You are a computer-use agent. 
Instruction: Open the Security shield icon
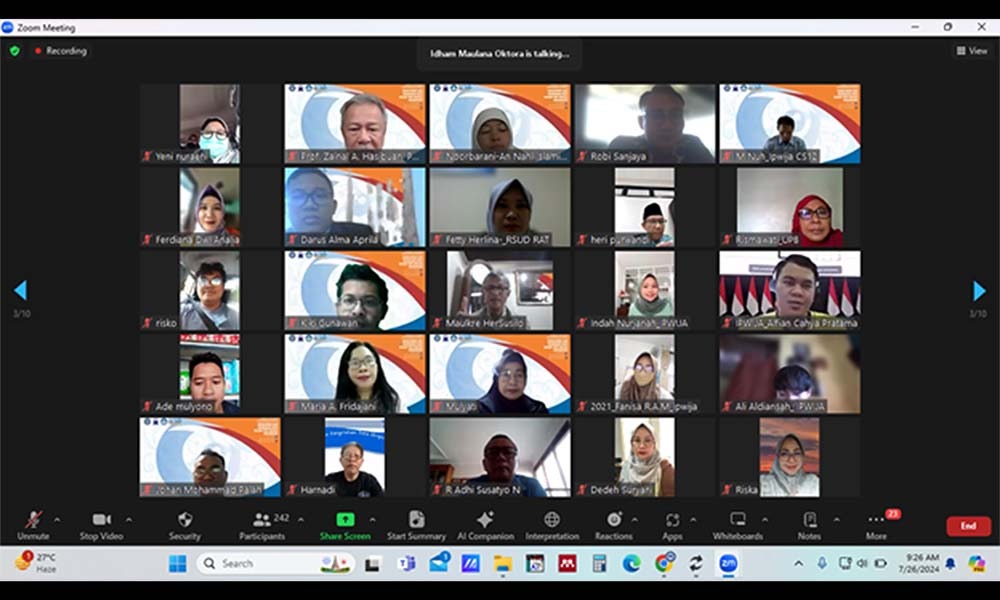184,520
